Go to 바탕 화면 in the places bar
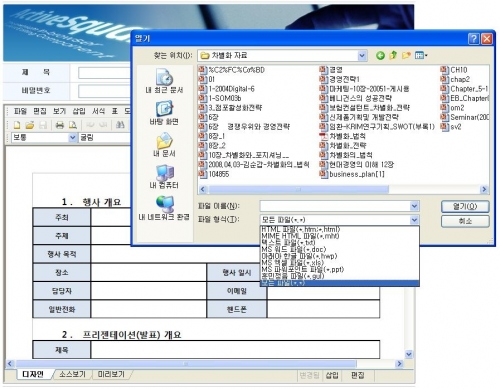This screenshot has height=389, width=500. tap(164, 113)
